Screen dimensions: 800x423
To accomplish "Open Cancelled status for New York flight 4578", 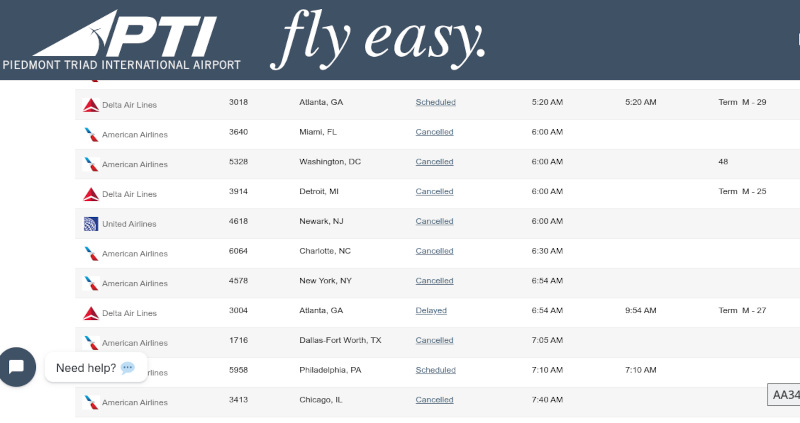I will point(434,281).
